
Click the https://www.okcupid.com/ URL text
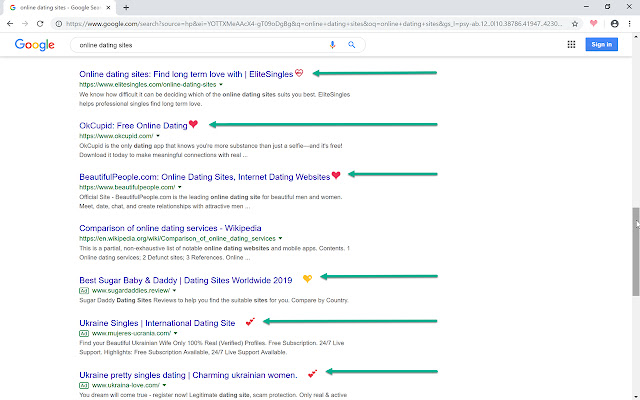coord(116,136)
